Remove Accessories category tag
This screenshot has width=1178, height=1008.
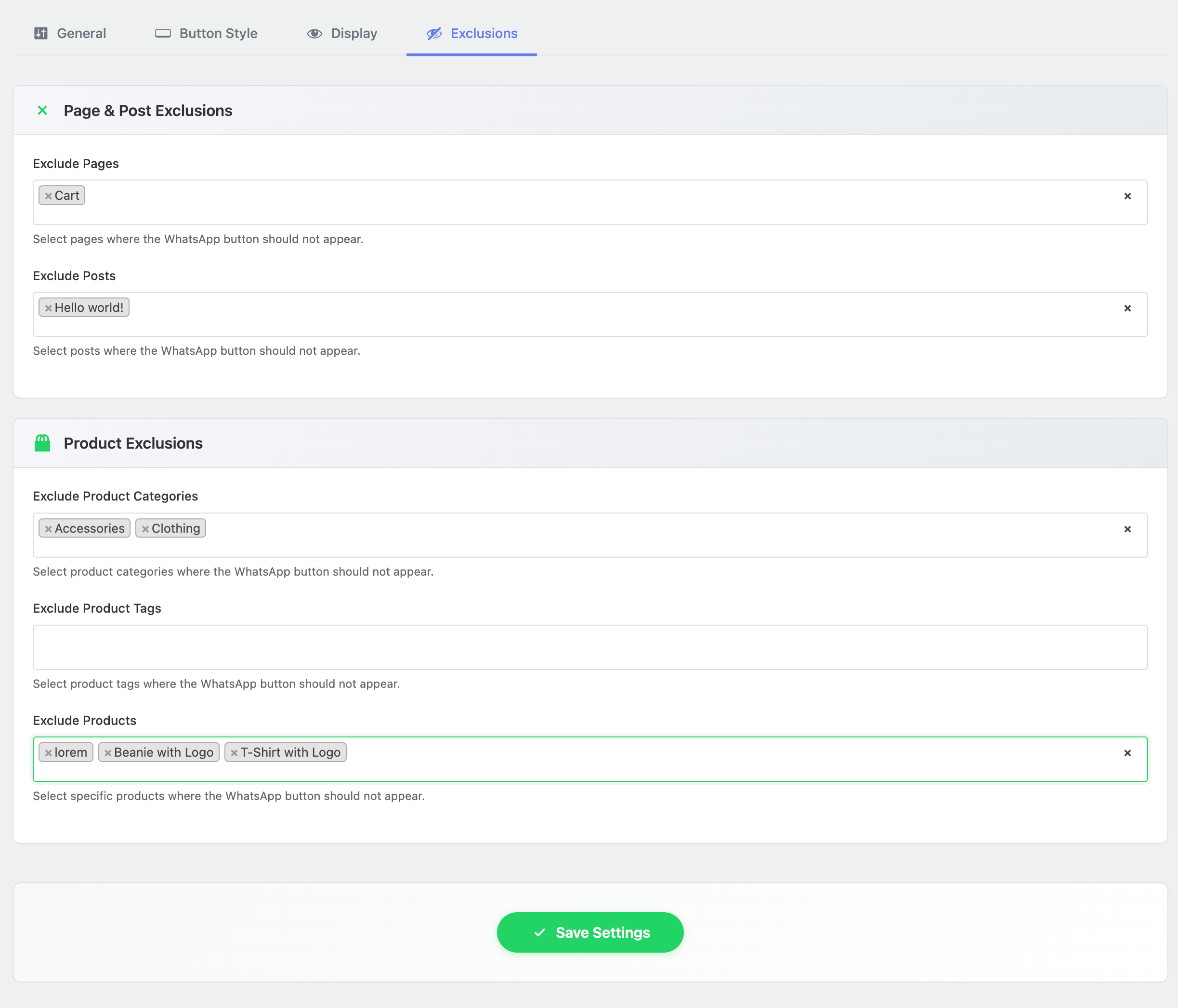[48, 529]
